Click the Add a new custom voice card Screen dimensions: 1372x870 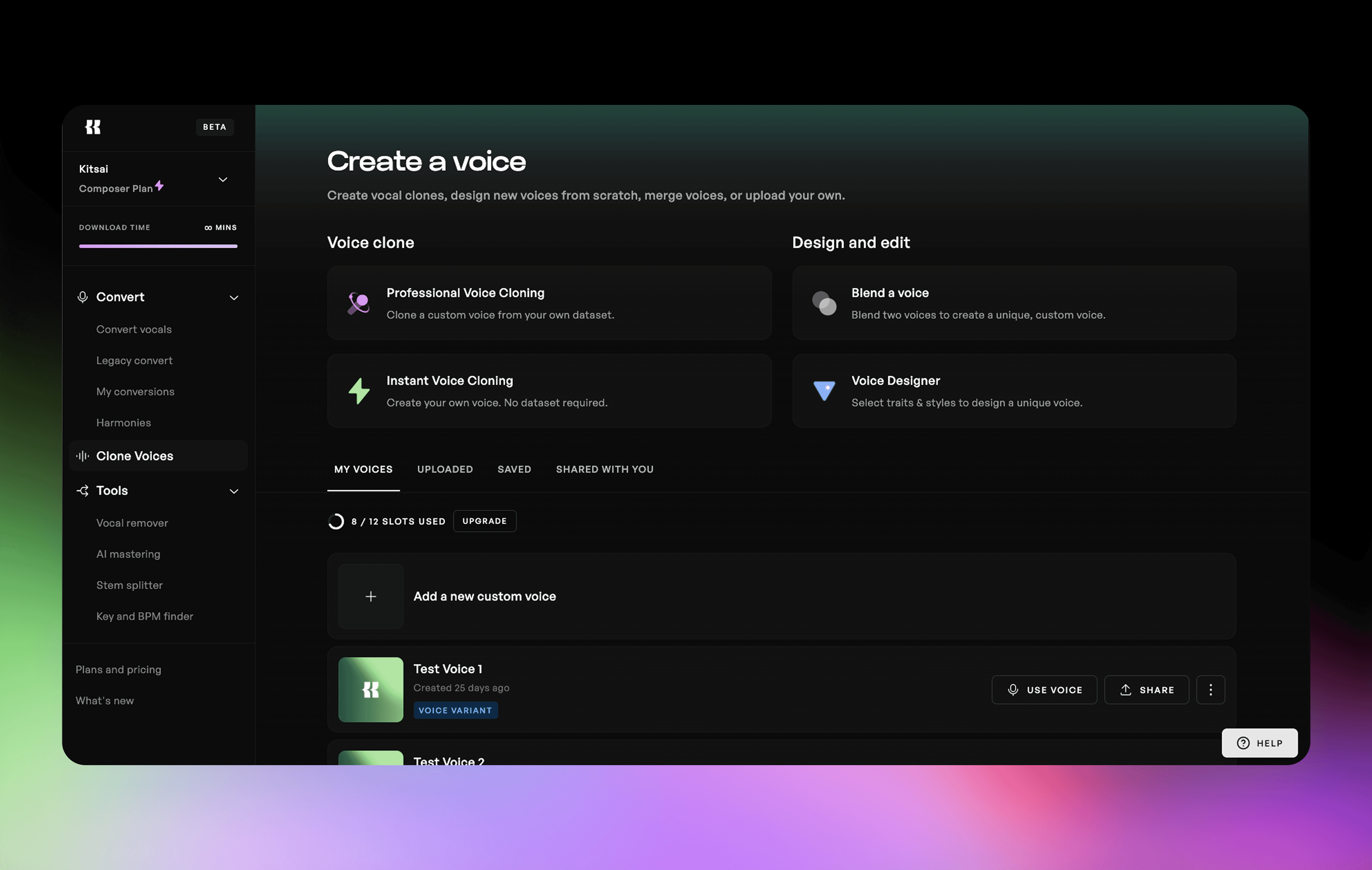(782, 596)
